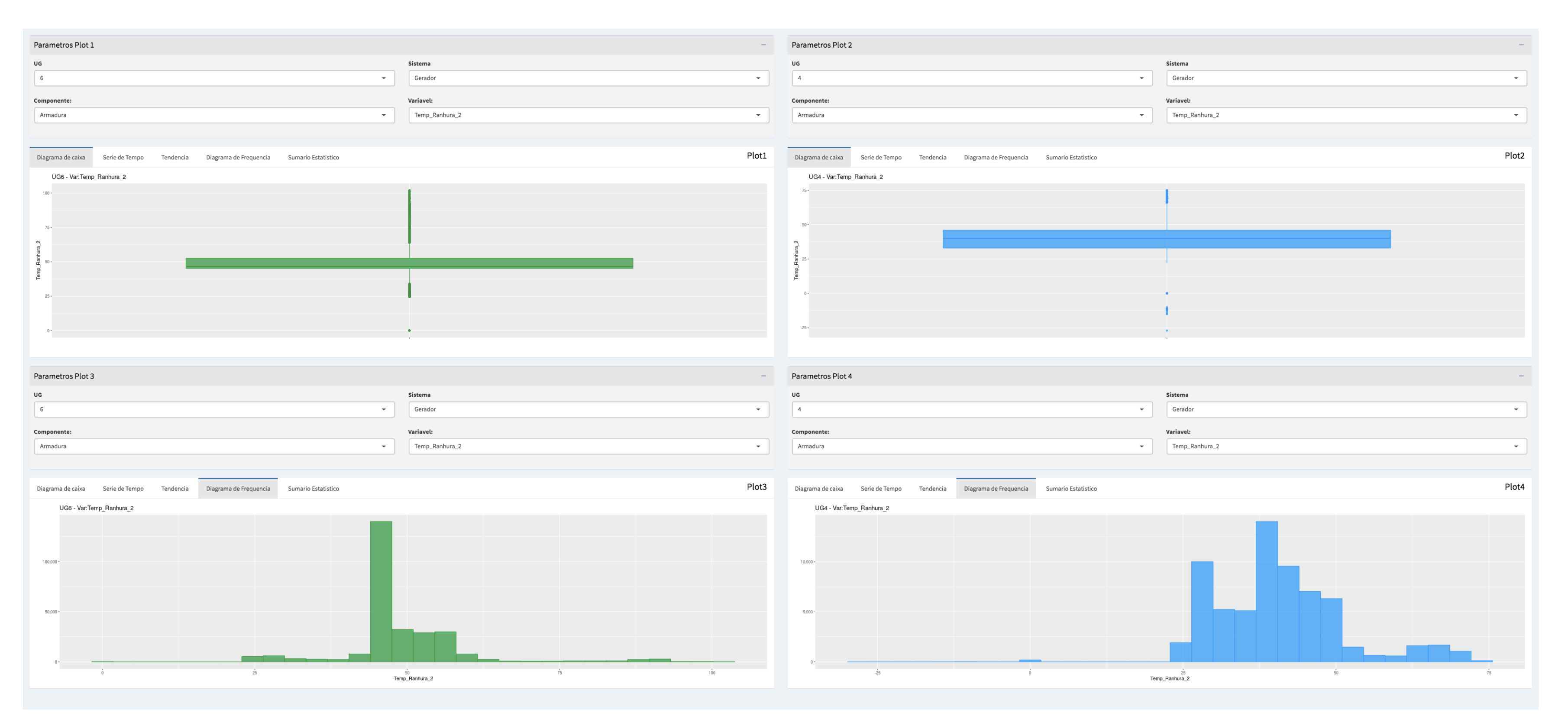1568x726 pixels.
Task: Switch Plot1 to Serie de Tempo tab
Action: coord(123,157)
